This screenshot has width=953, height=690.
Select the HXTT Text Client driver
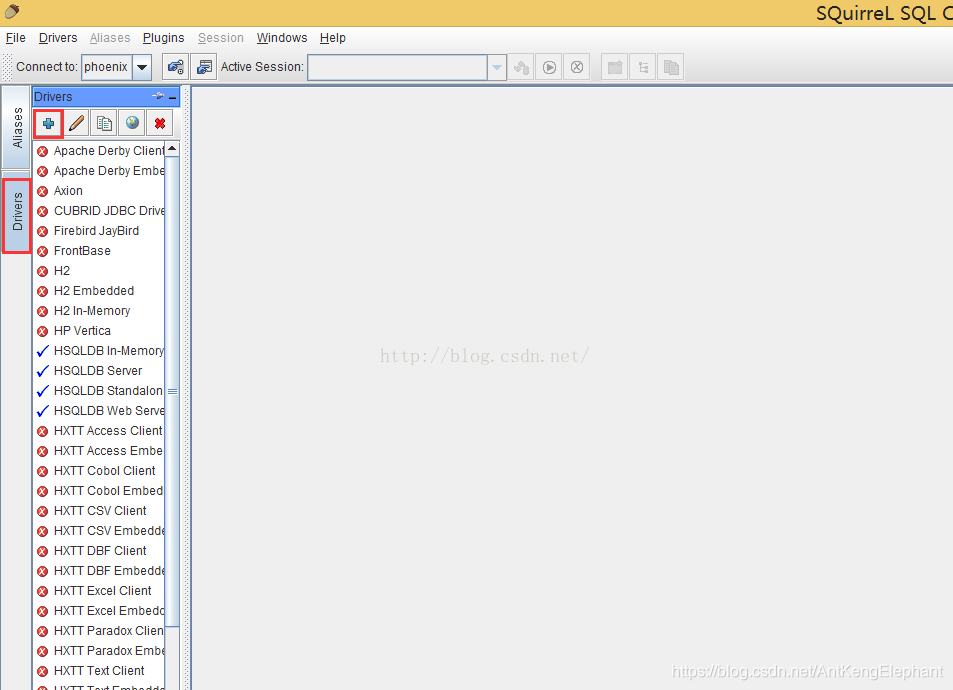(x=98, y=671)
